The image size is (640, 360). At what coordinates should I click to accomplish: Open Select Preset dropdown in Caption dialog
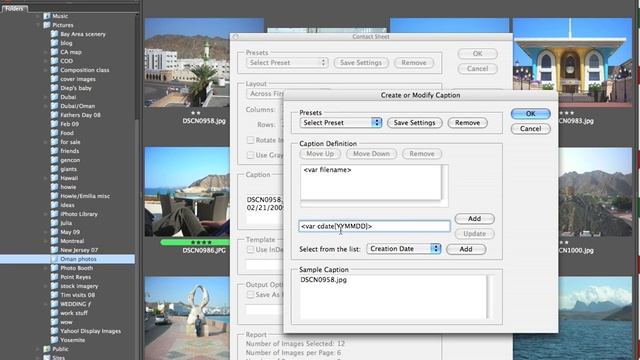click(x=340, y=122)
